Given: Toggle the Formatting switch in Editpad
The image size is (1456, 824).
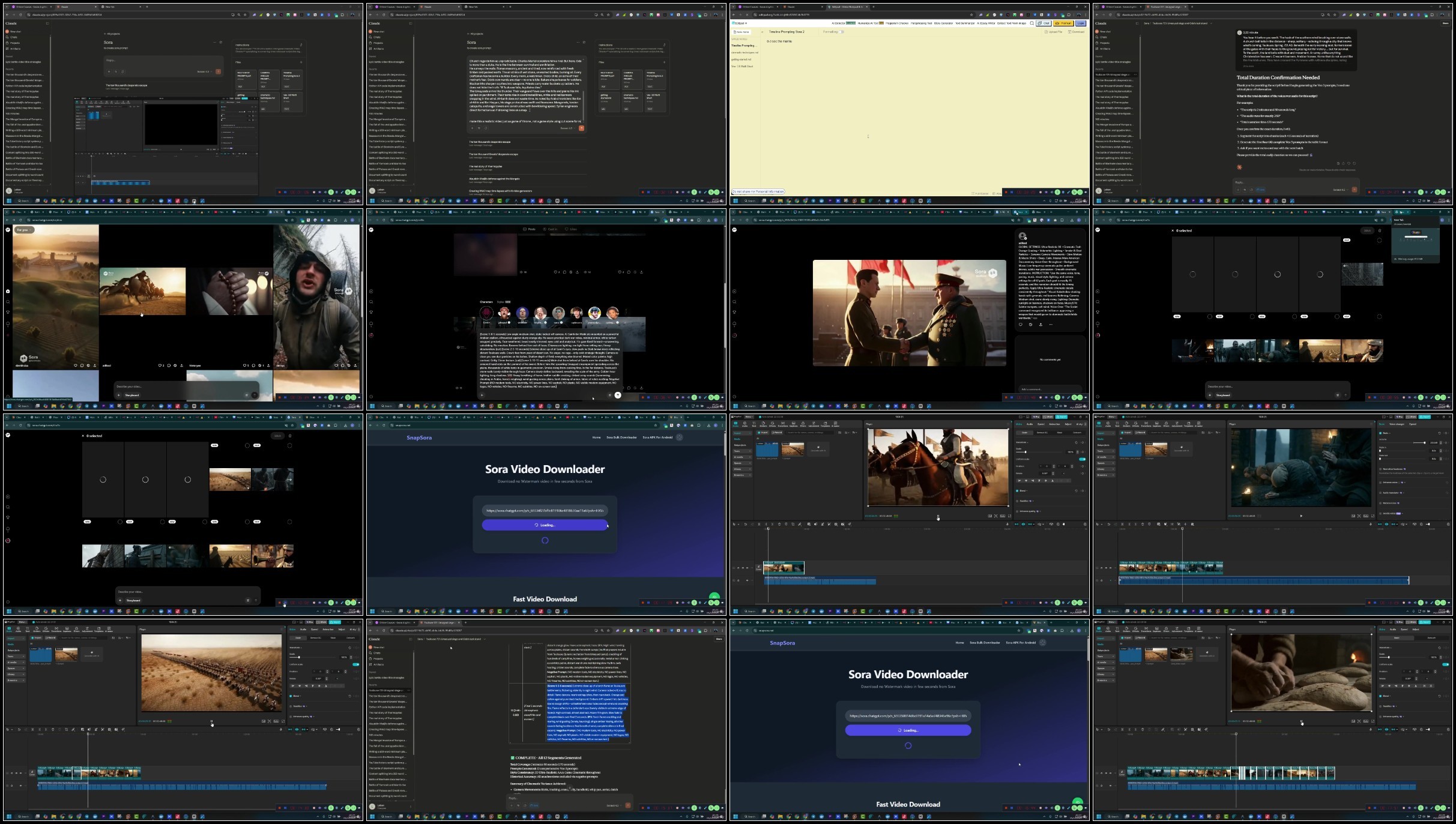Looking at the screenshot, I should pyautogui.click(x=841, y=32).
